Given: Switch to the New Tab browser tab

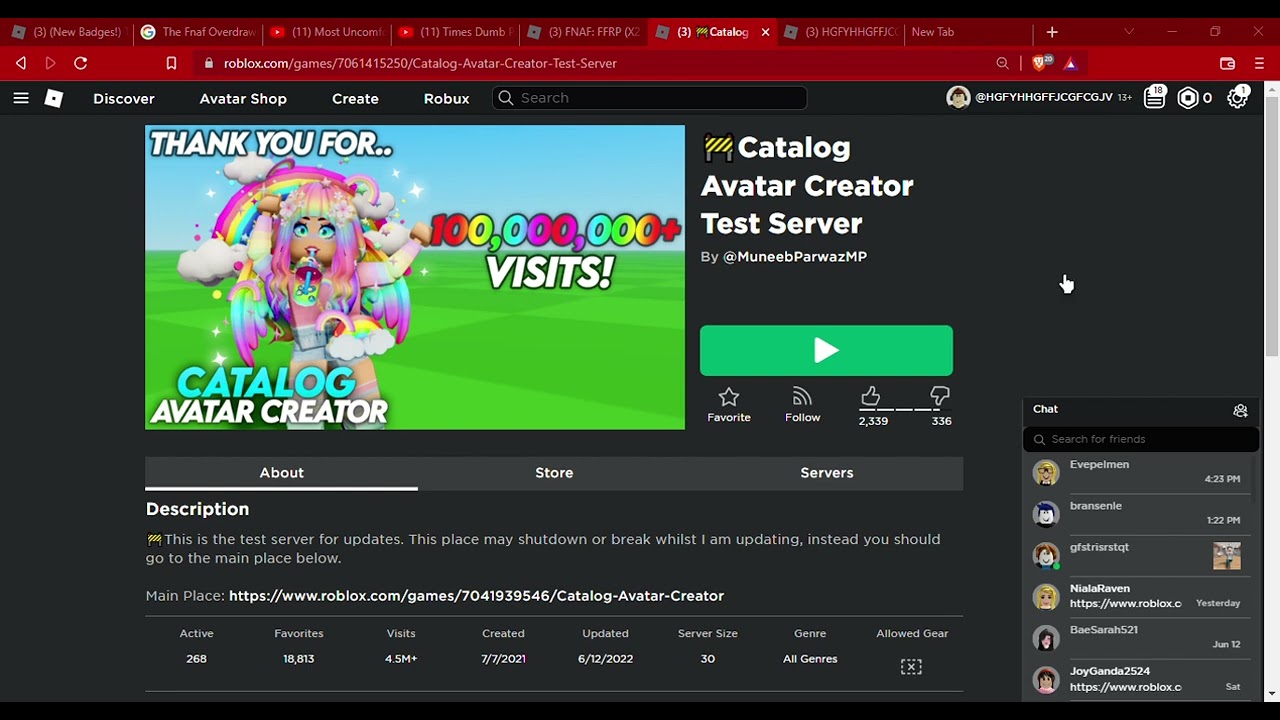Looking at the screenshot, I should click(966, 32).
